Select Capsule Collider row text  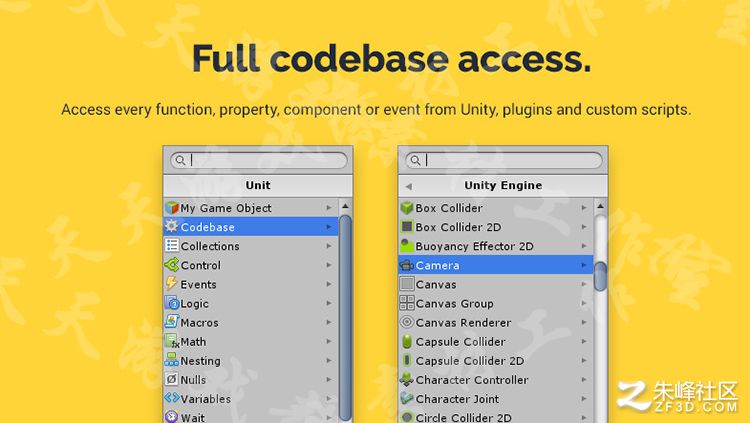pos(461,342)
